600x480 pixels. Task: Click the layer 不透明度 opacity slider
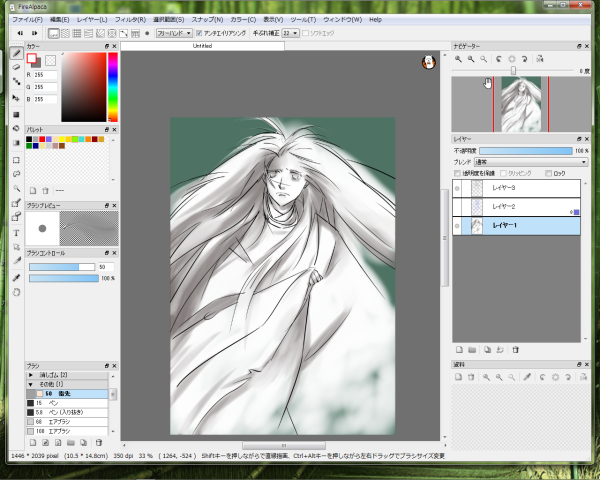tap(526, 151)
